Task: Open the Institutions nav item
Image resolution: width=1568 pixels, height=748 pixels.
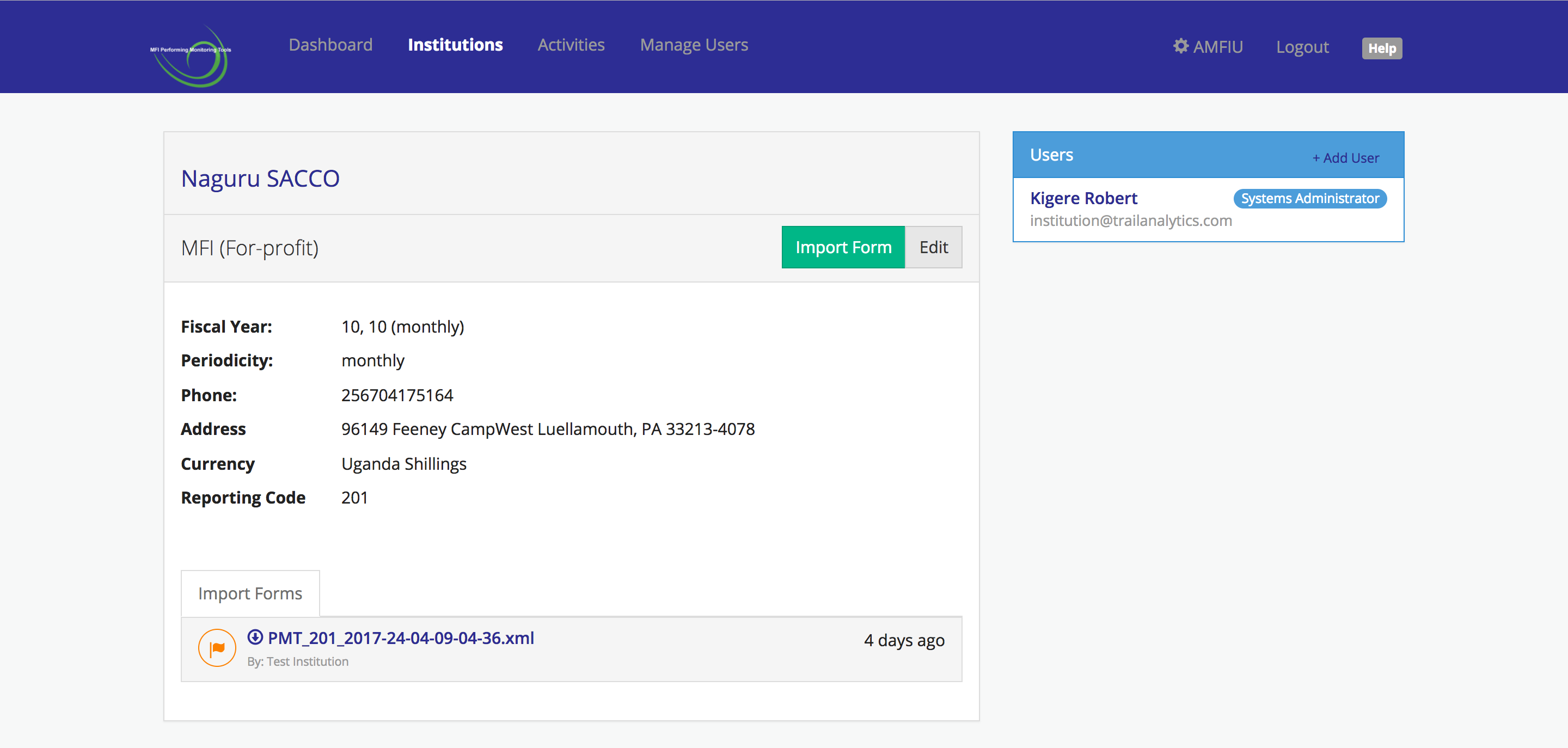Action: tap(455, 45)
